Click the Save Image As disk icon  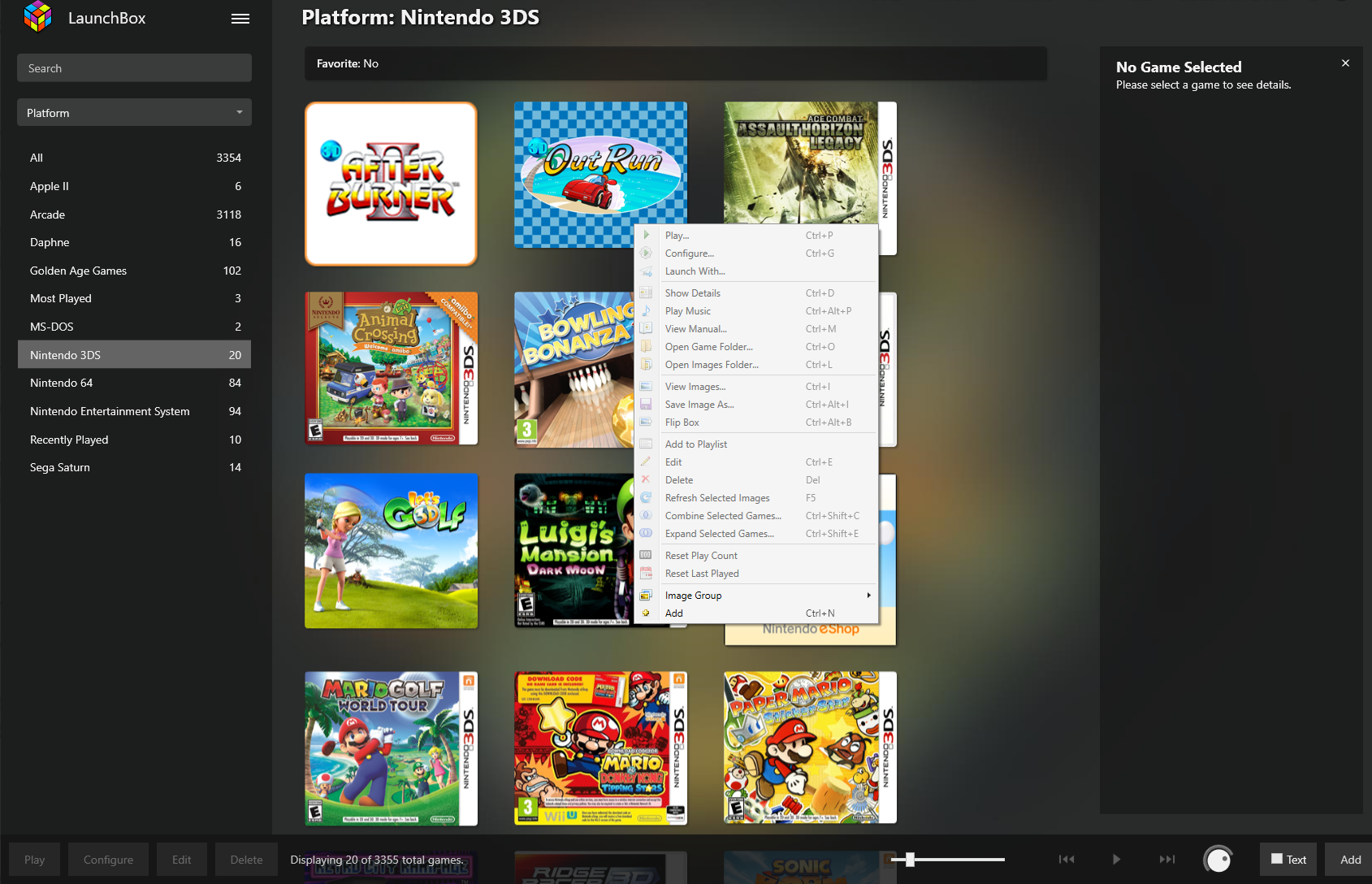click(647, 404)
